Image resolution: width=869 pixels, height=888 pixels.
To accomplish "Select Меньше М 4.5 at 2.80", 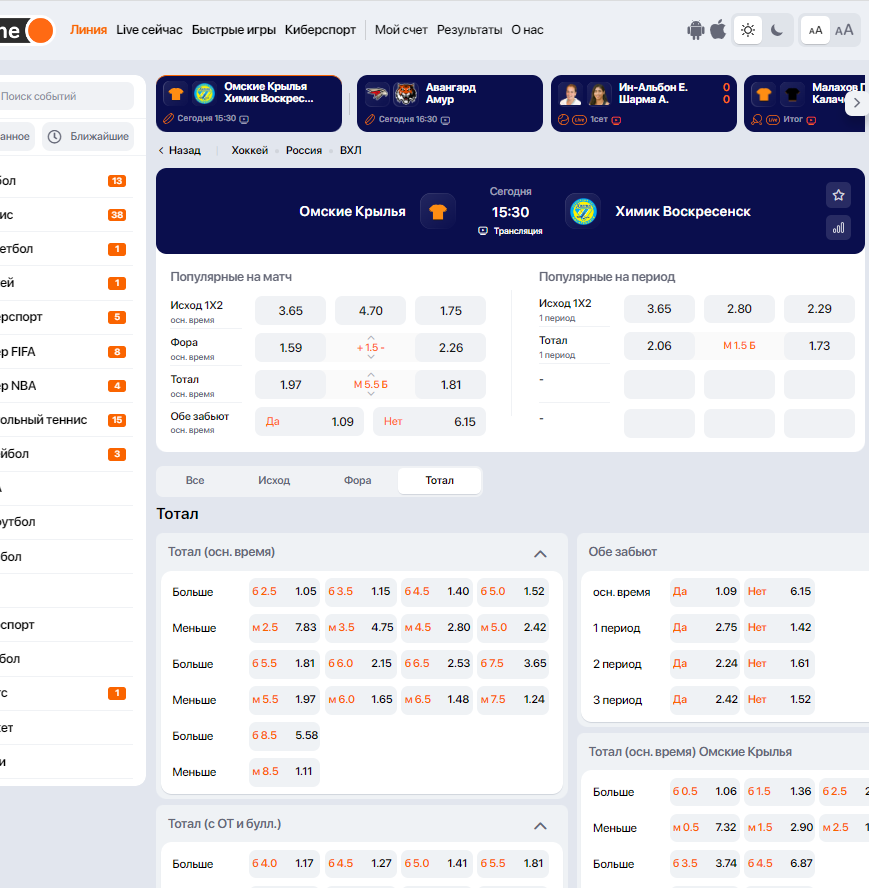I will pos(437,627).
